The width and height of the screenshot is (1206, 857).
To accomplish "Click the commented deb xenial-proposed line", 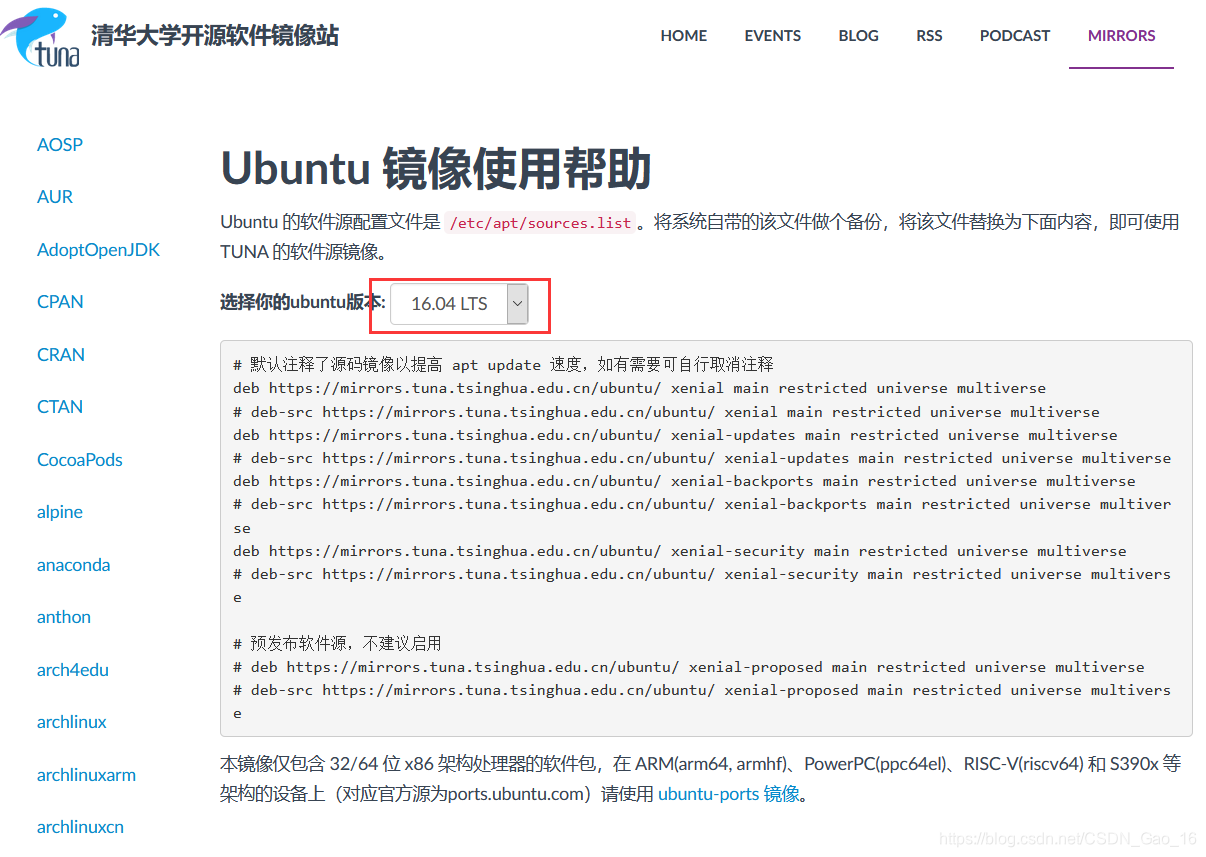I will tap(689, 667).
